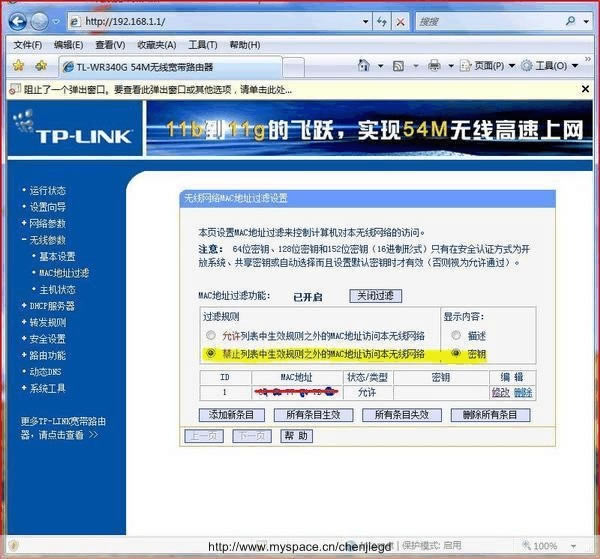This screenshot has width=600, height=559.
Task: Click the red Stop loading icon
Action: (x=400, y=22)
